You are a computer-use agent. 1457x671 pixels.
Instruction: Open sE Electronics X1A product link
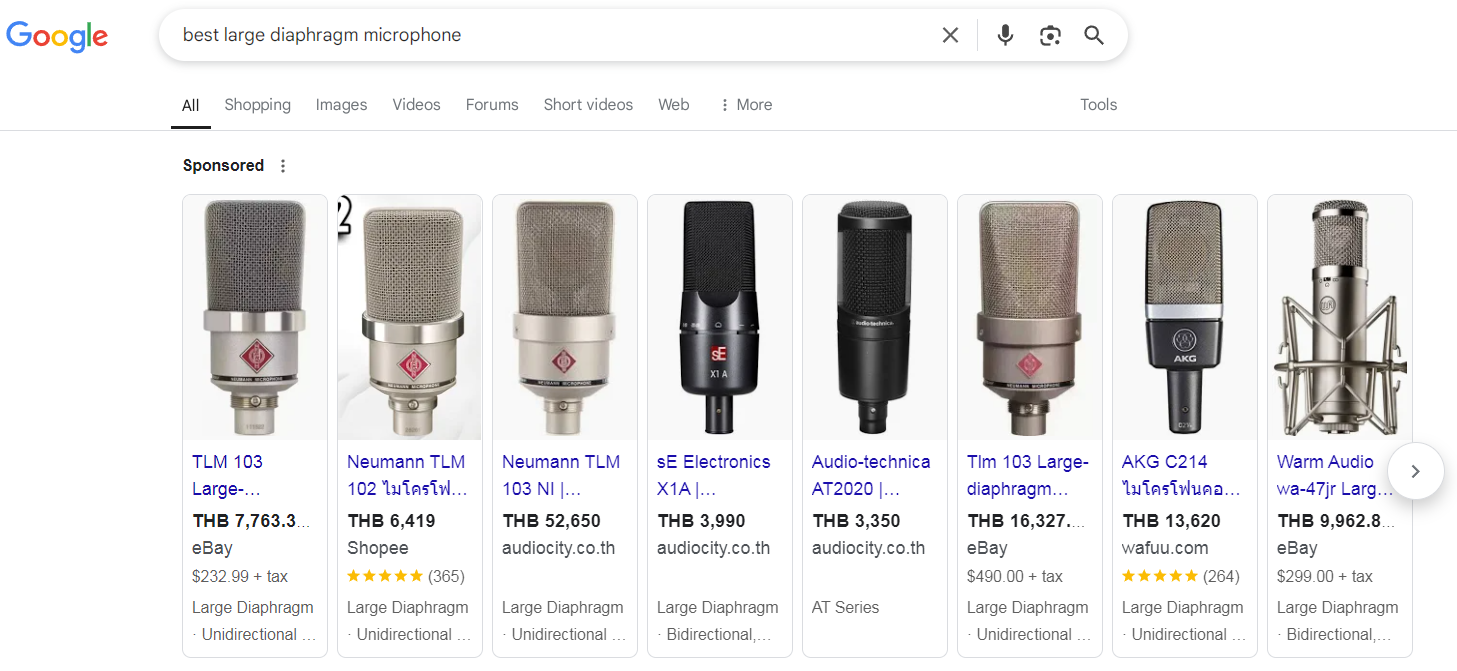point(714,475)
